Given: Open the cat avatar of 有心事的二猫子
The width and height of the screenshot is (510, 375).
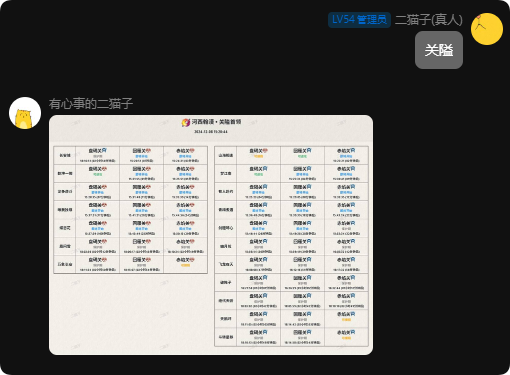Looking at the screenshot, I should point(25,113).
